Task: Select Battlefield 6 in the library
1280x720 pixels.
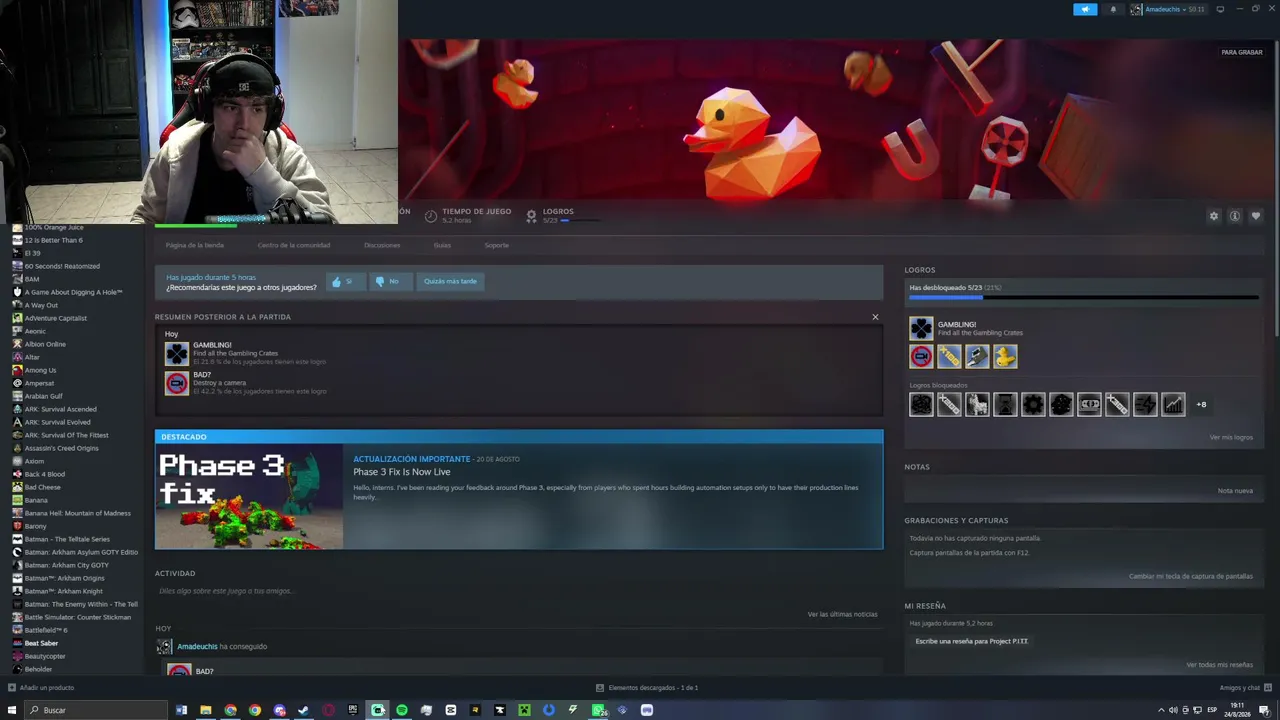Action: tap(46, 630)
